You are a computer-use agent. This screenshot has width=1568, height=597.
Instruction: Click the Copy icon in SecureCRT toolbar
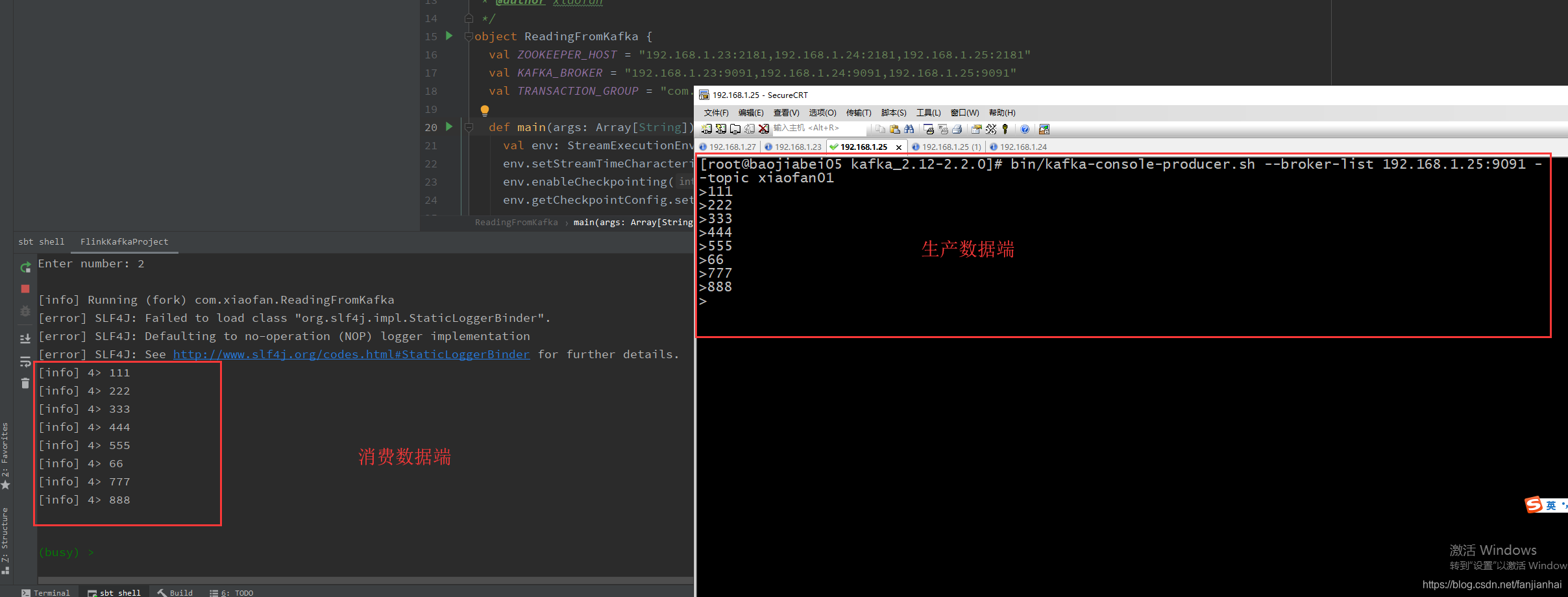pyautogui.click(x=880, y=129)
